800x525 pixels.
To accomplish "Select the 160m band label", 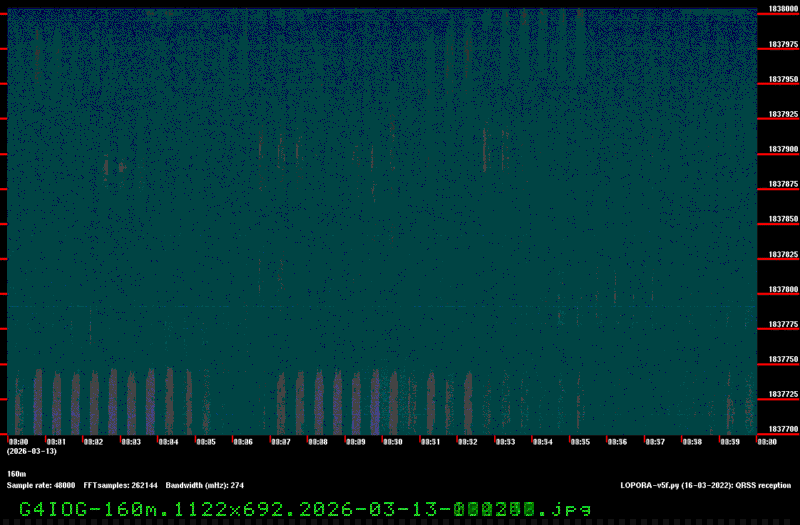I will (x=16, y=474).
